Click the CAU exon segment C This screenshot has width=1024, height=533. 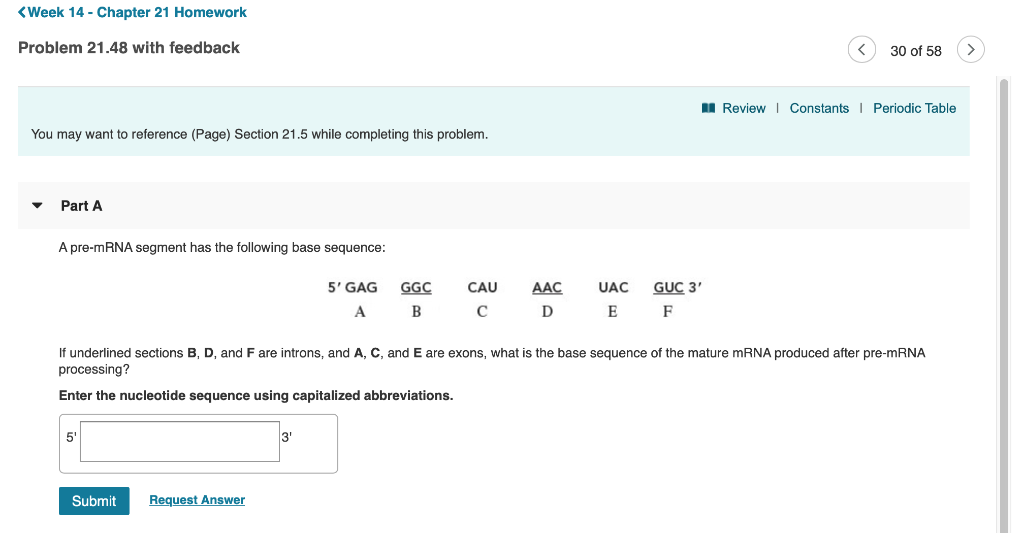pyautogui.click(x=482, y=287)
